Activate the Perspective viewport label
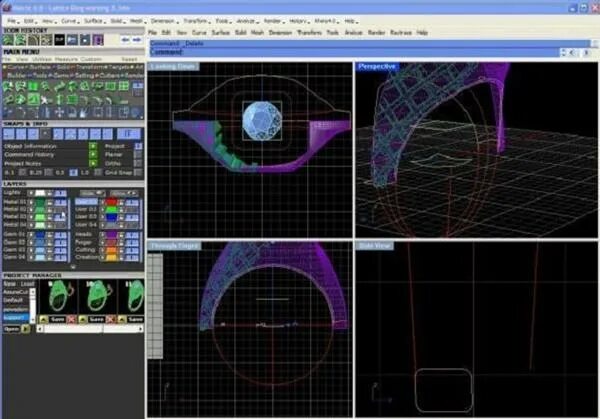Screen dimensions: 600x419 point(377,67)
